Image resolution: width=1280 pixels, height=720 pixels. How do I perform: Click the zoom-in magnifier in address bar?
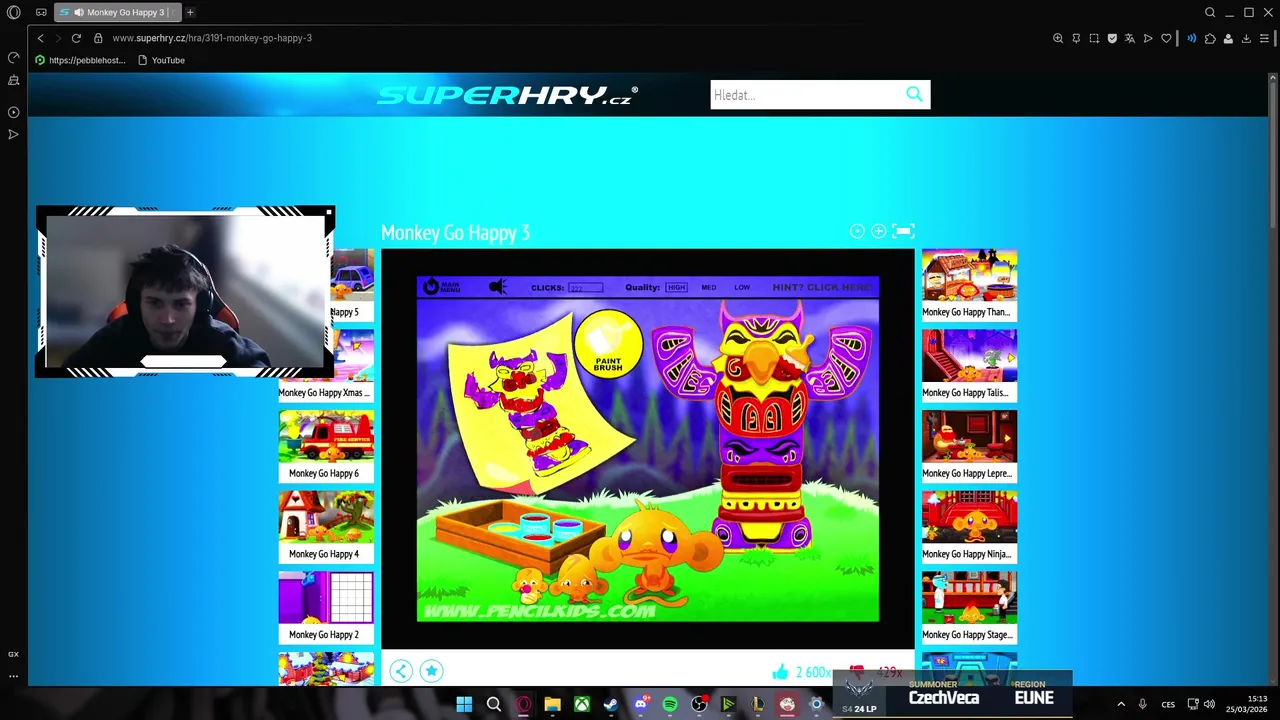[x=1058, y=38]
